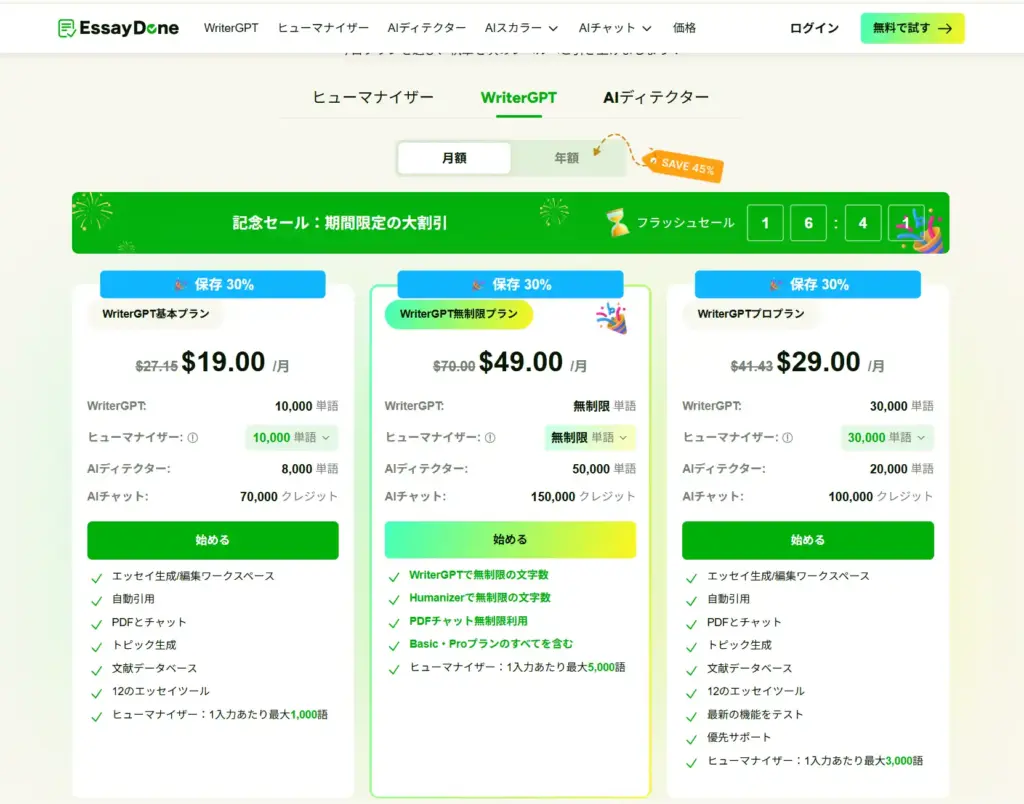Click 始める button for WriterGPT基本プラン
This screenshot has width=1024, height=804.
click(212, 540)
